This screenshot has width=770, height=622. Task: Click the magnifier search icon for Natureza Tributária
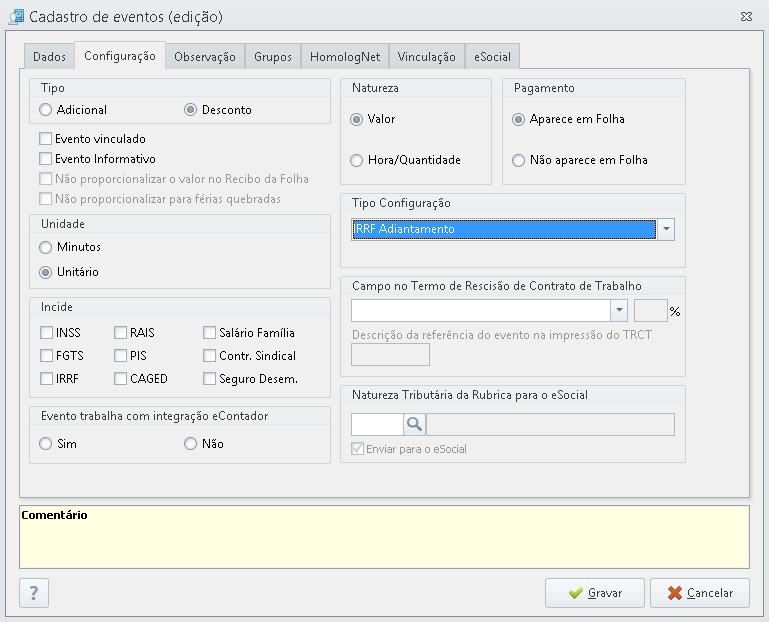(414, 424)
